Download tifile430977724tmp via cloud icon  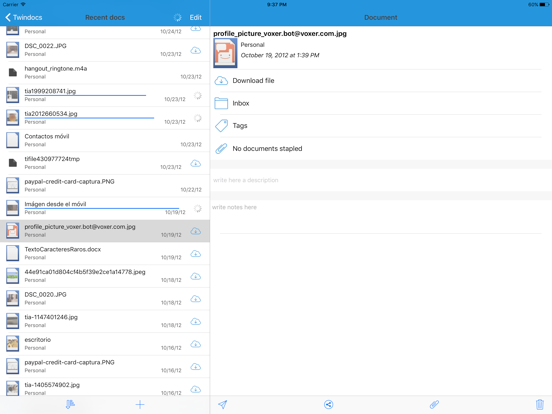tap(195, 164)
